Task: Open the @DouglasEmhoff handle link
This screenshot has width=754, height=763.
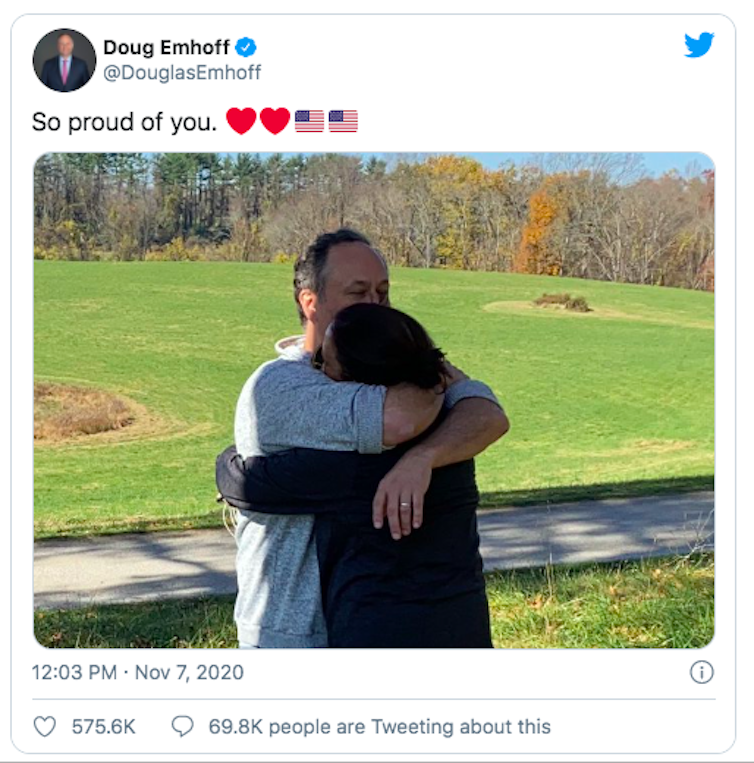Action: coord(182,72)
